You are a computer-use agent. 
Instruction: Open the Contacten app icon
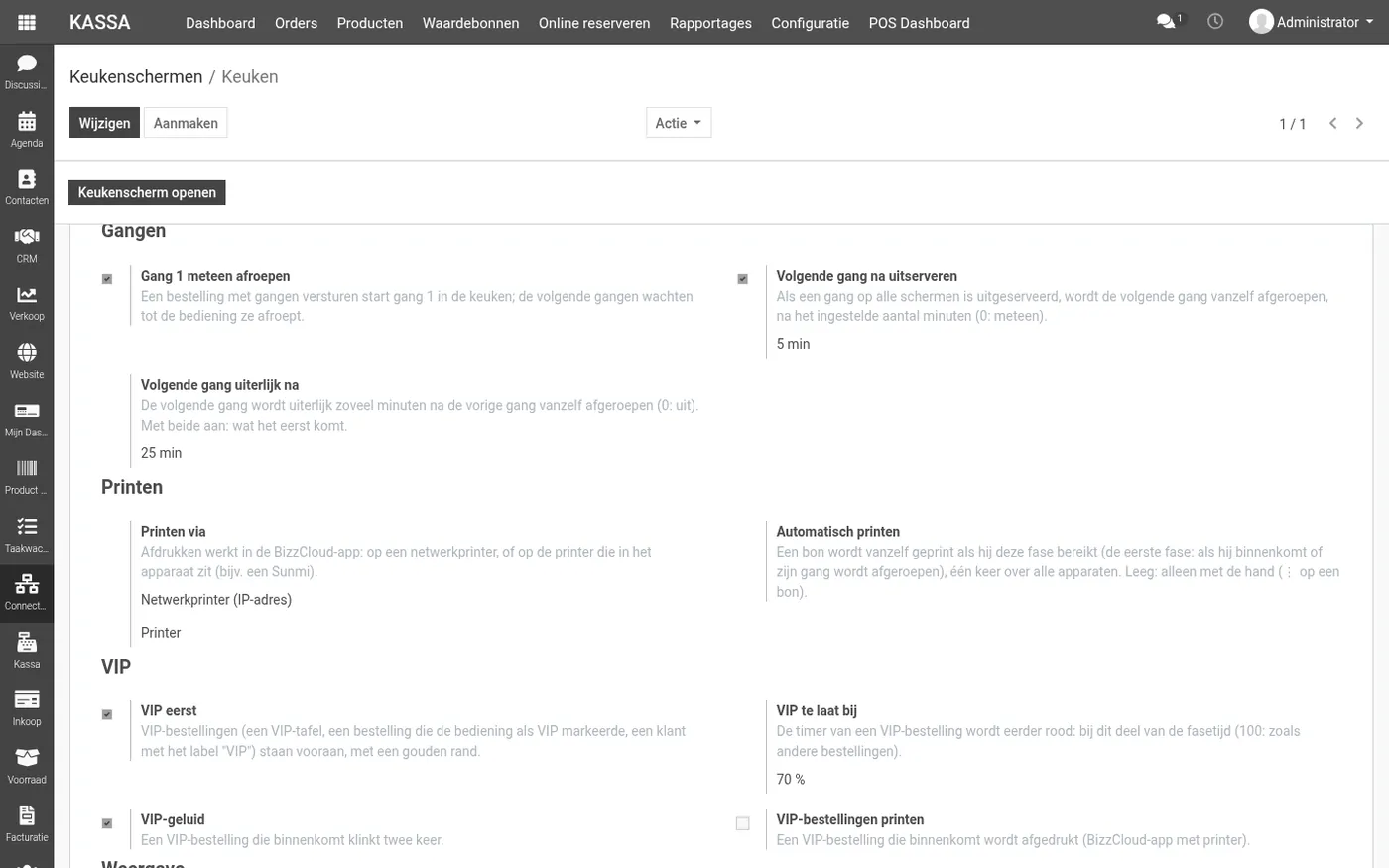point(27,186)
